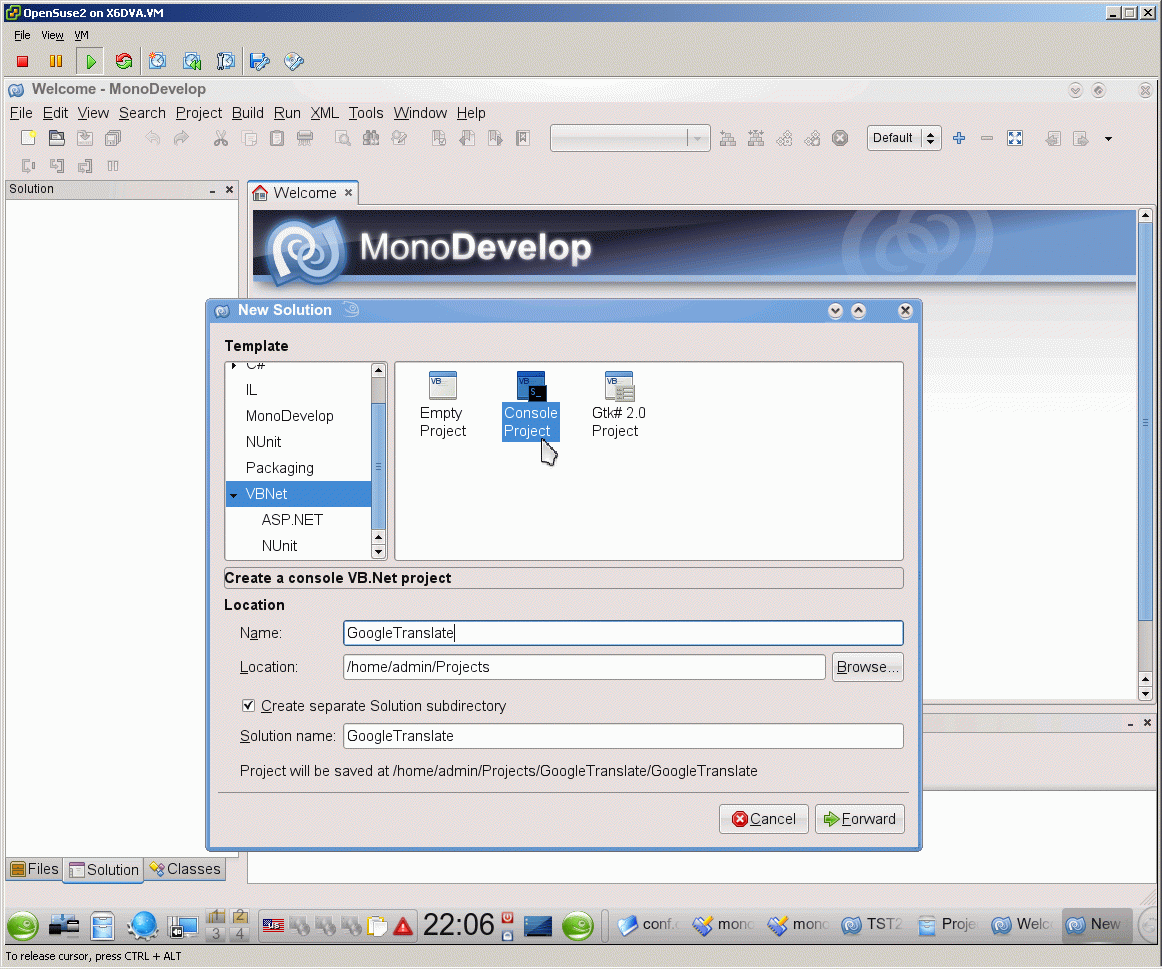1162x969 pixels.
Task: Click the Copy icon in toolbar
Action: click(250, 138)
